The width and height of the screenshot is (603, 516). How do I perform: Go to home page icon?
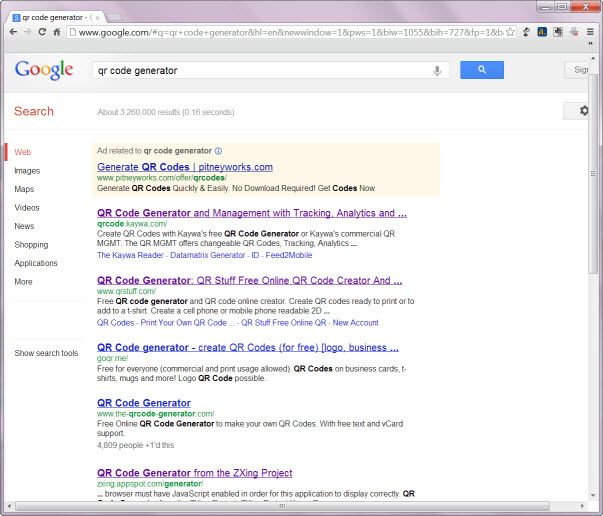[57, 32]
